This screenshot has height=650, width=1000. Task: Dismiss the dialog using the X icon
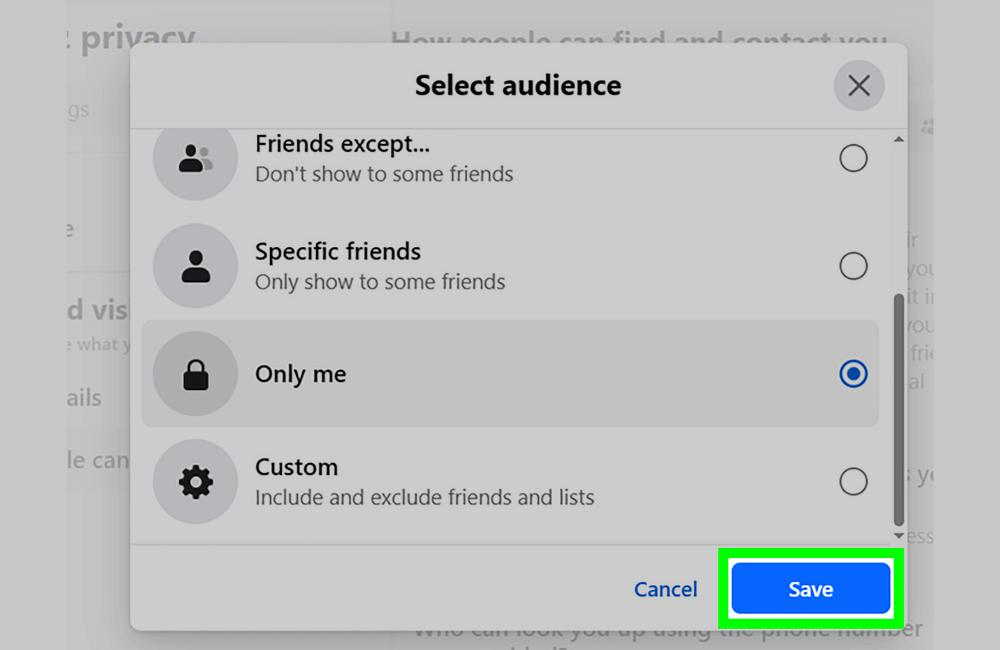click(858, 85)
